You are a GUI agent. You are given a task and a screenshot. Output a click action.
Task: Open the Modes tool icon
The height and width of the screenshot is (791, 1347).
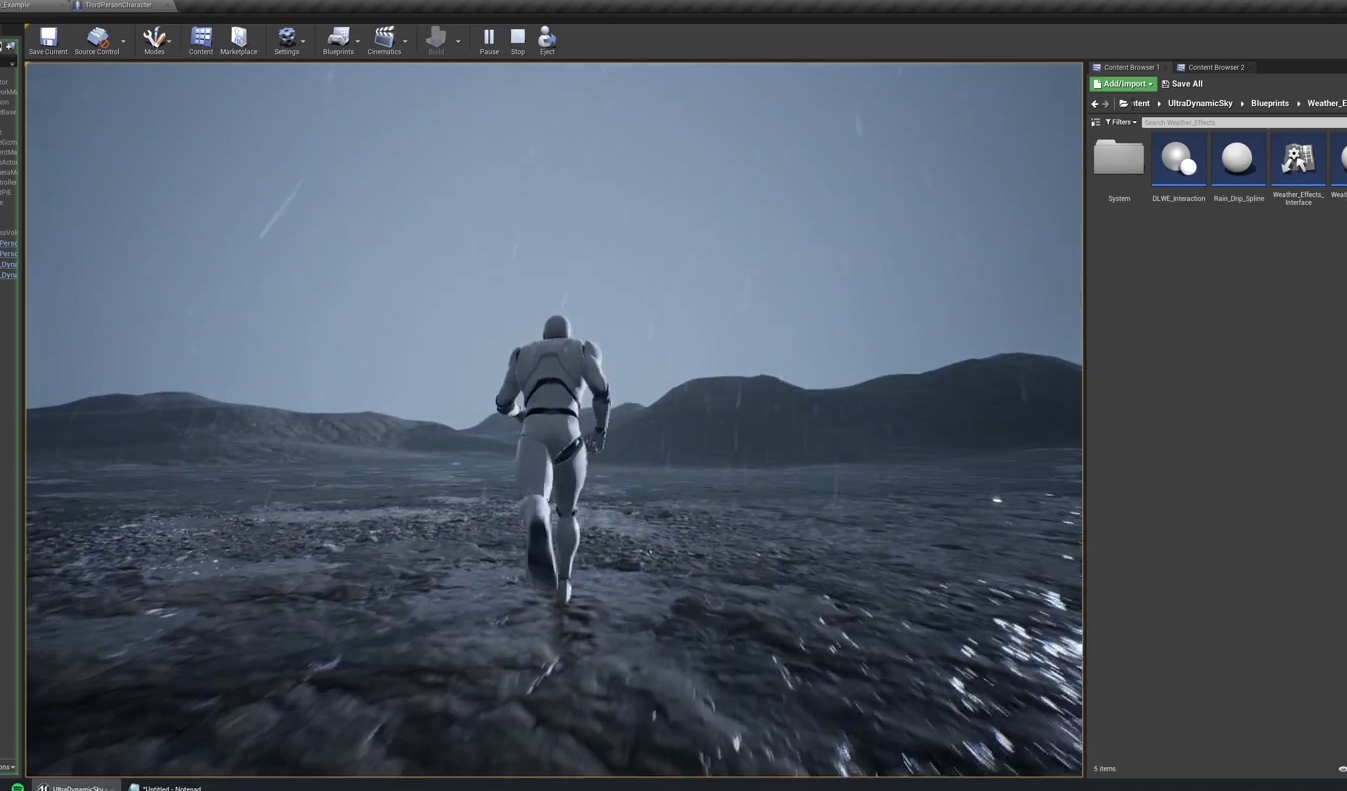coord(154,40)
